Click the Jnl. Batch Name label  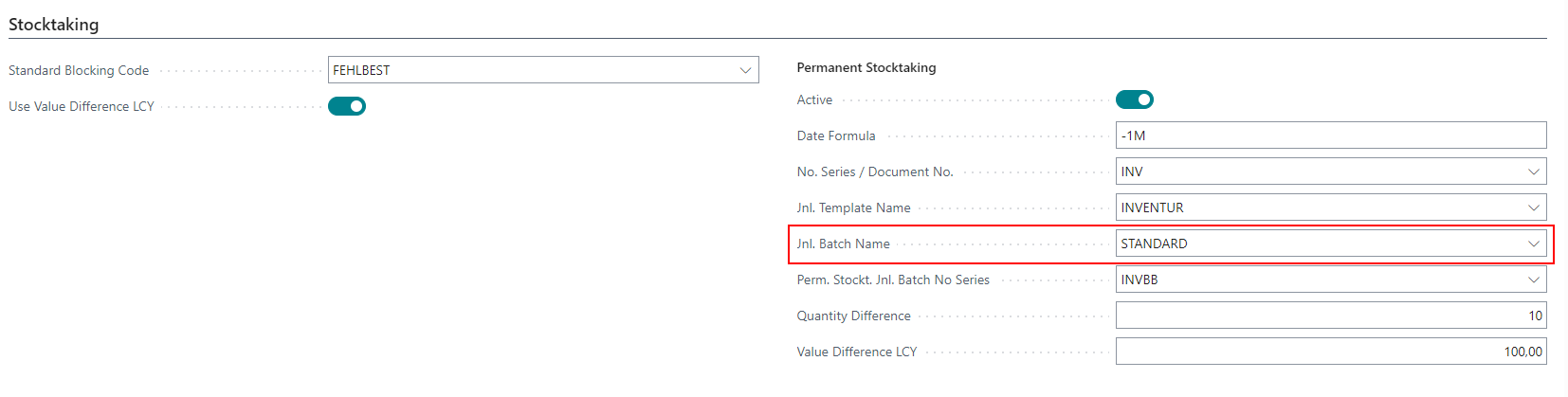(843, 244)
